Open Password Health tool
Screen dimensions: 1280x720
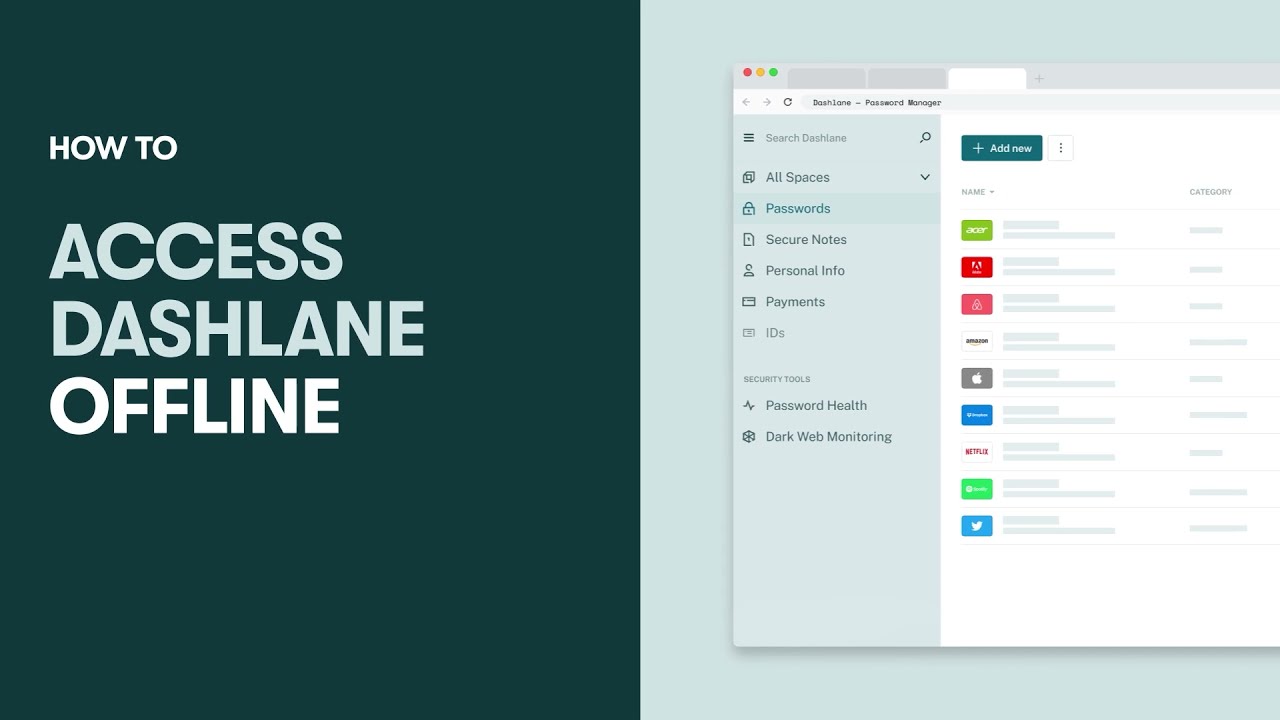(816, 405)
